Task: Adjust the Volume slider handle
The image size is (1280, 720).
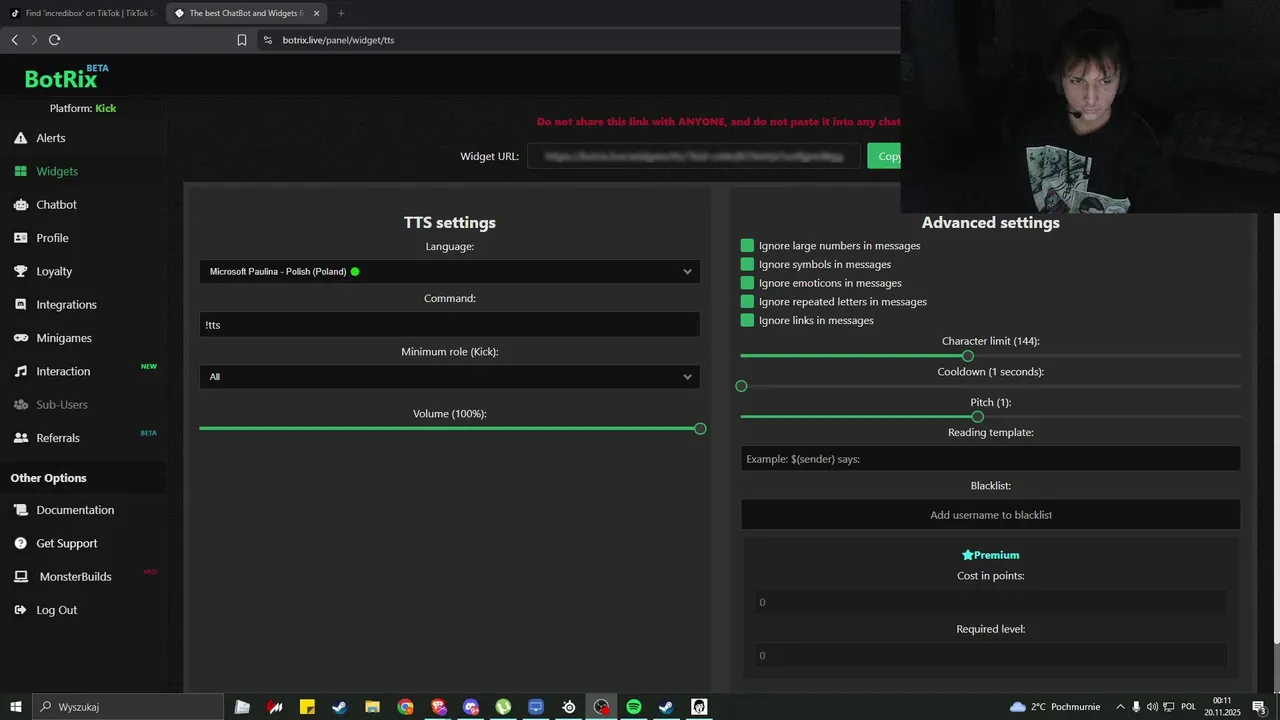Action: [700, 428]
